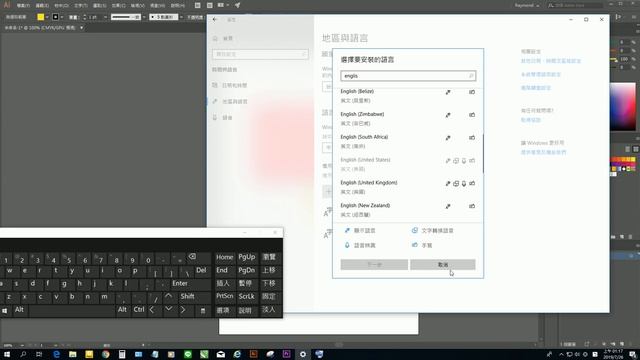Select English (United States) from the list
Image resolution: width=640 pixels, height=360 pixels.
point(408,164)
